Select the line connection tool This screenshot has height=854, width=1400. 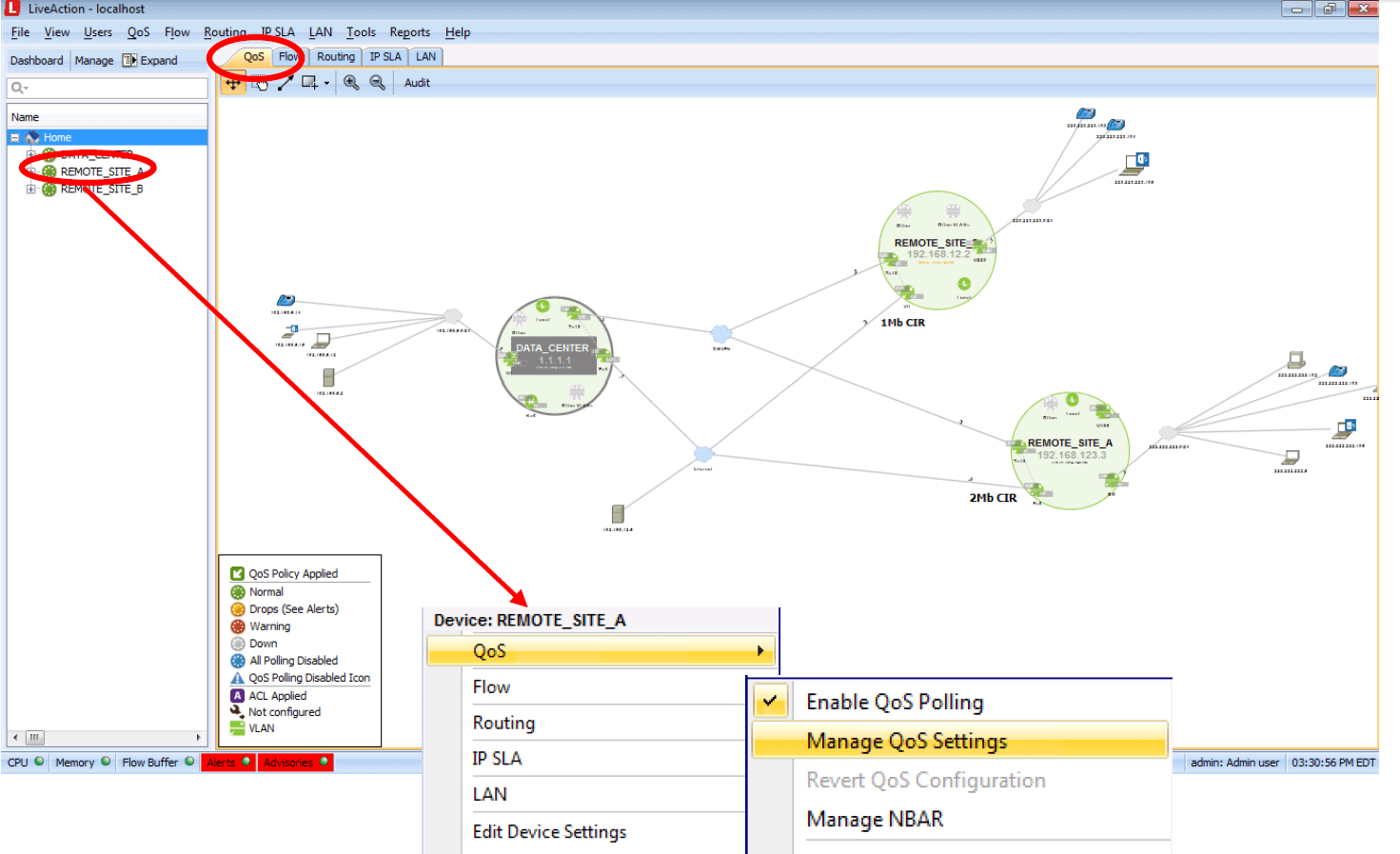pyautogui.click(x=285, y=83)
